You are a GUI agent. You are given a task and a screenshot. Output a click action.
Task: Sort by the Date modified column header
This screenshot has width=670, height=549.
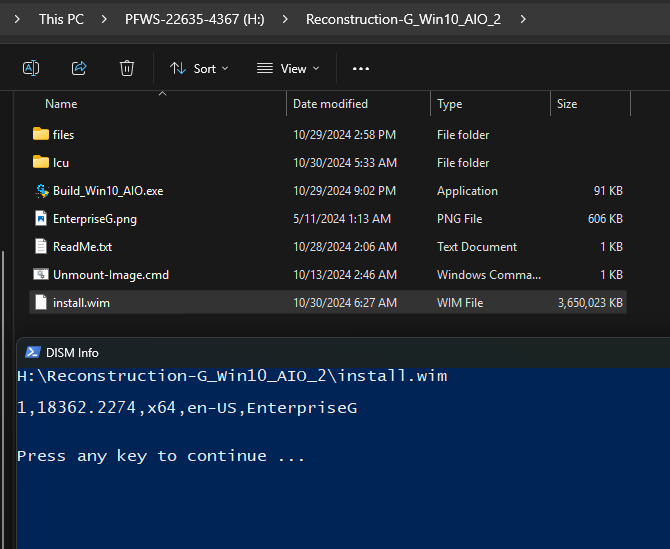(330, 104)
